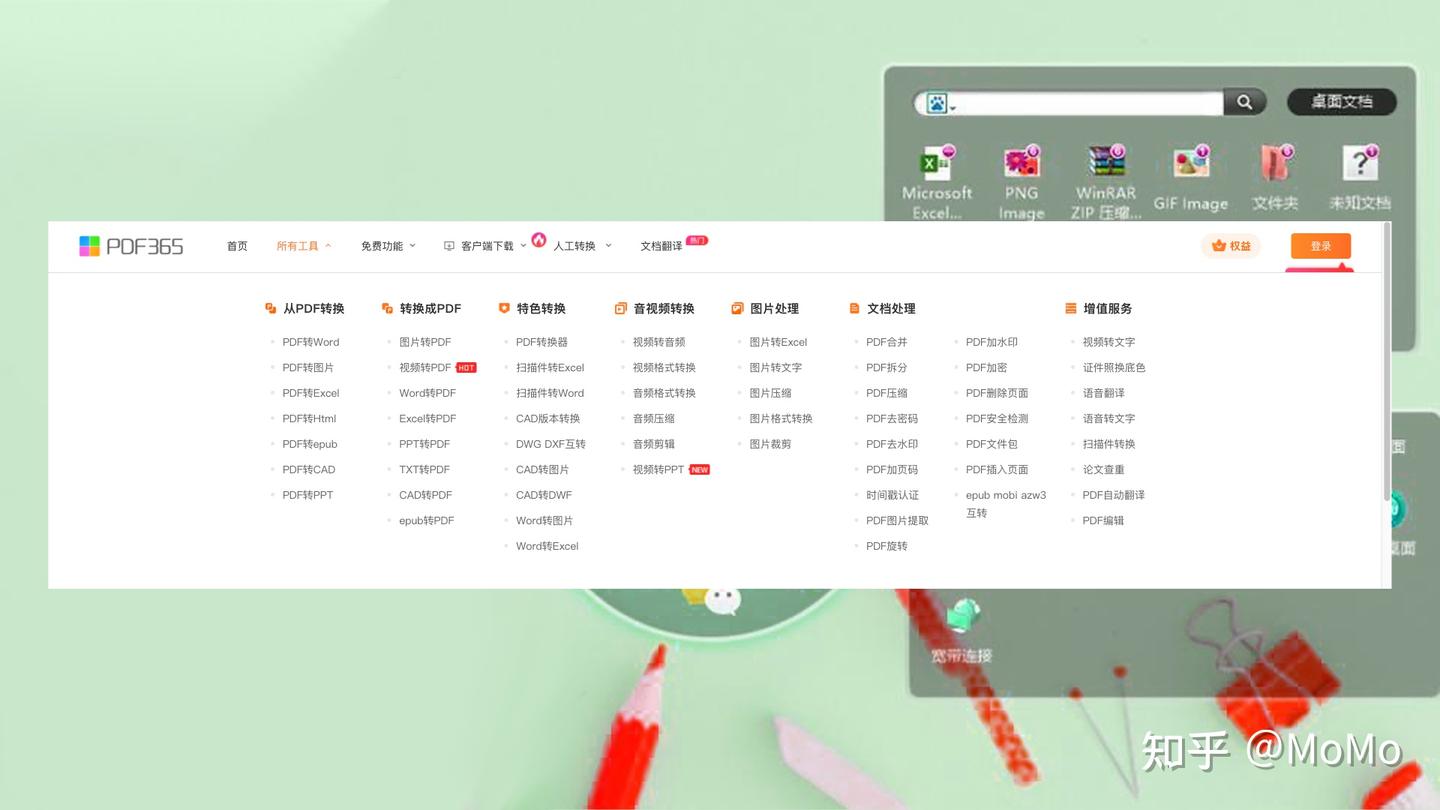Select the Word转图片 link
The width and height of the screenshot is (1440, 810).
[x=545, y=521]
